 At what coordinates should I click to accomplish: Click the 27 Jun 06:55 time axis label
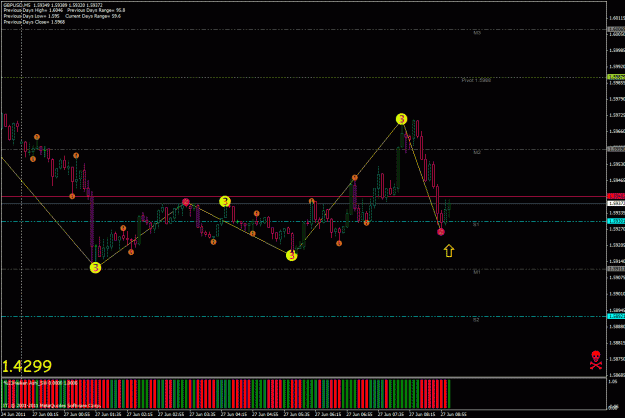359,414
